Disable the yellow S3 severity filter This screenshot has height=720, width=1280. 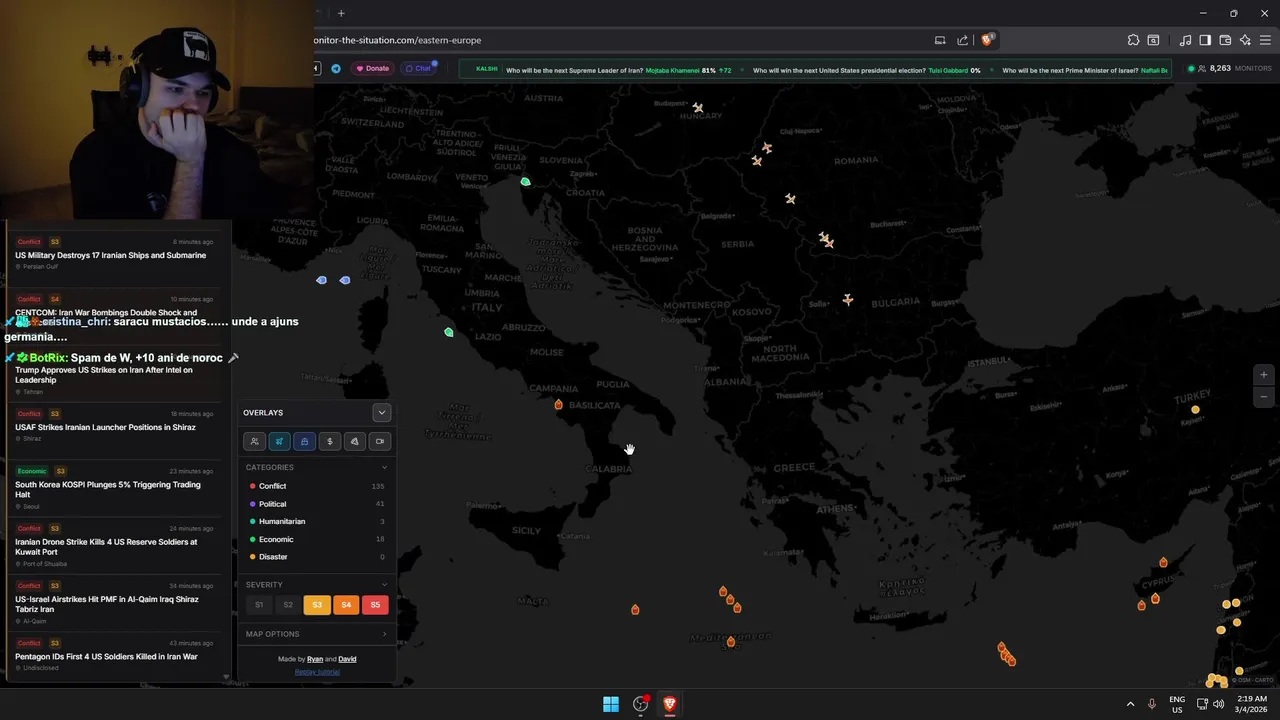tap(317, 605)
